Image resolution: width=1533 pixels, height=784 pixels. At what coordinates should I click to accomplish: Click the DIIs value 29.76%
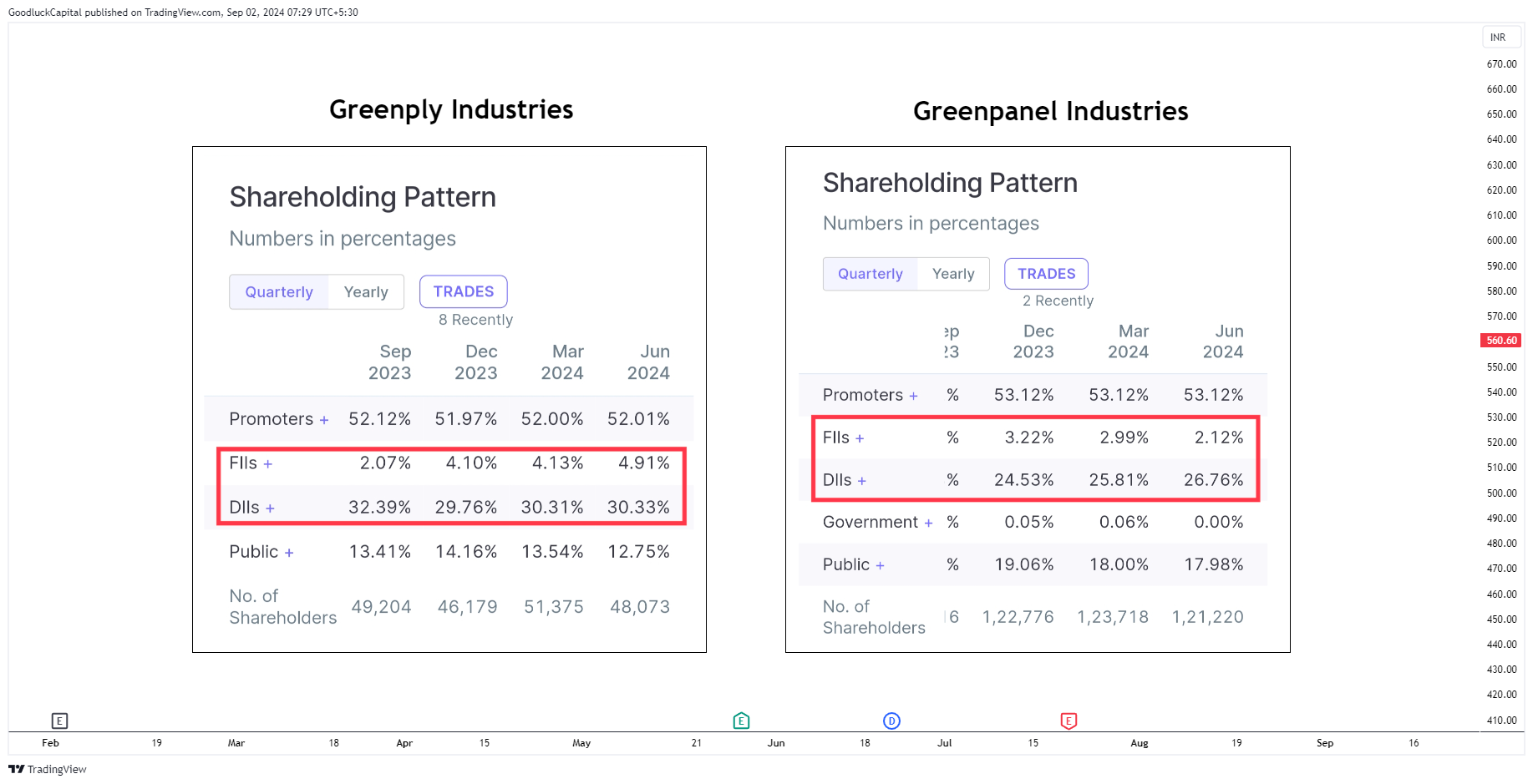pyautogui.click(x=466, y=508)
